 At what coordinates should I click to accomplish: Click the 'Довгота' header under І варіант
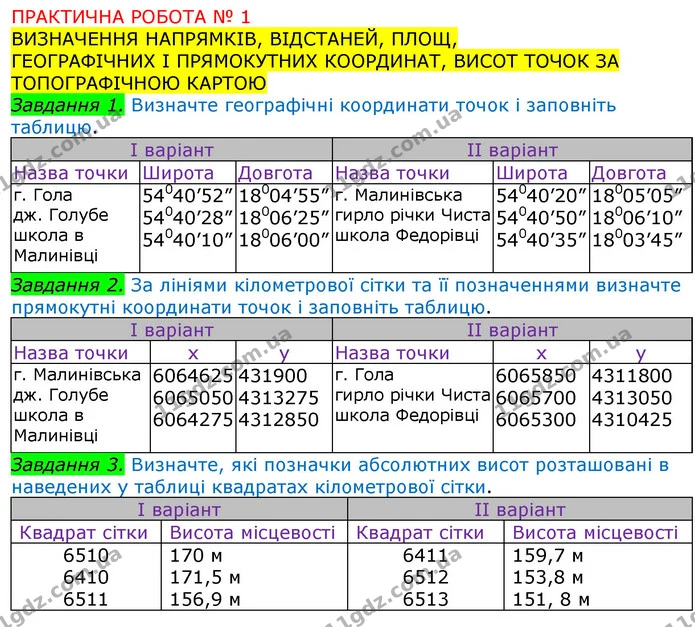click(x=275, y=173)
